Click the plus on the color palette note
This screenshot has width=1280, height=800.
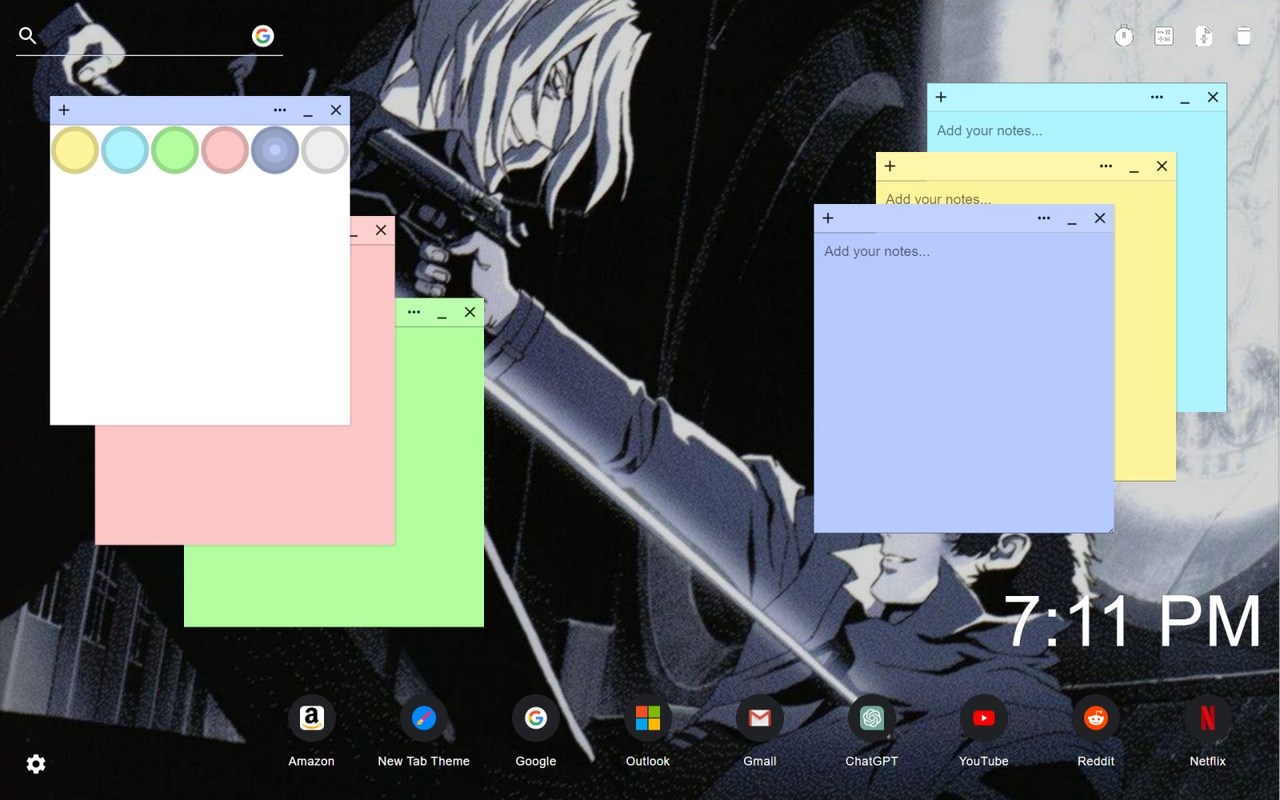click(x=64, y=110)
